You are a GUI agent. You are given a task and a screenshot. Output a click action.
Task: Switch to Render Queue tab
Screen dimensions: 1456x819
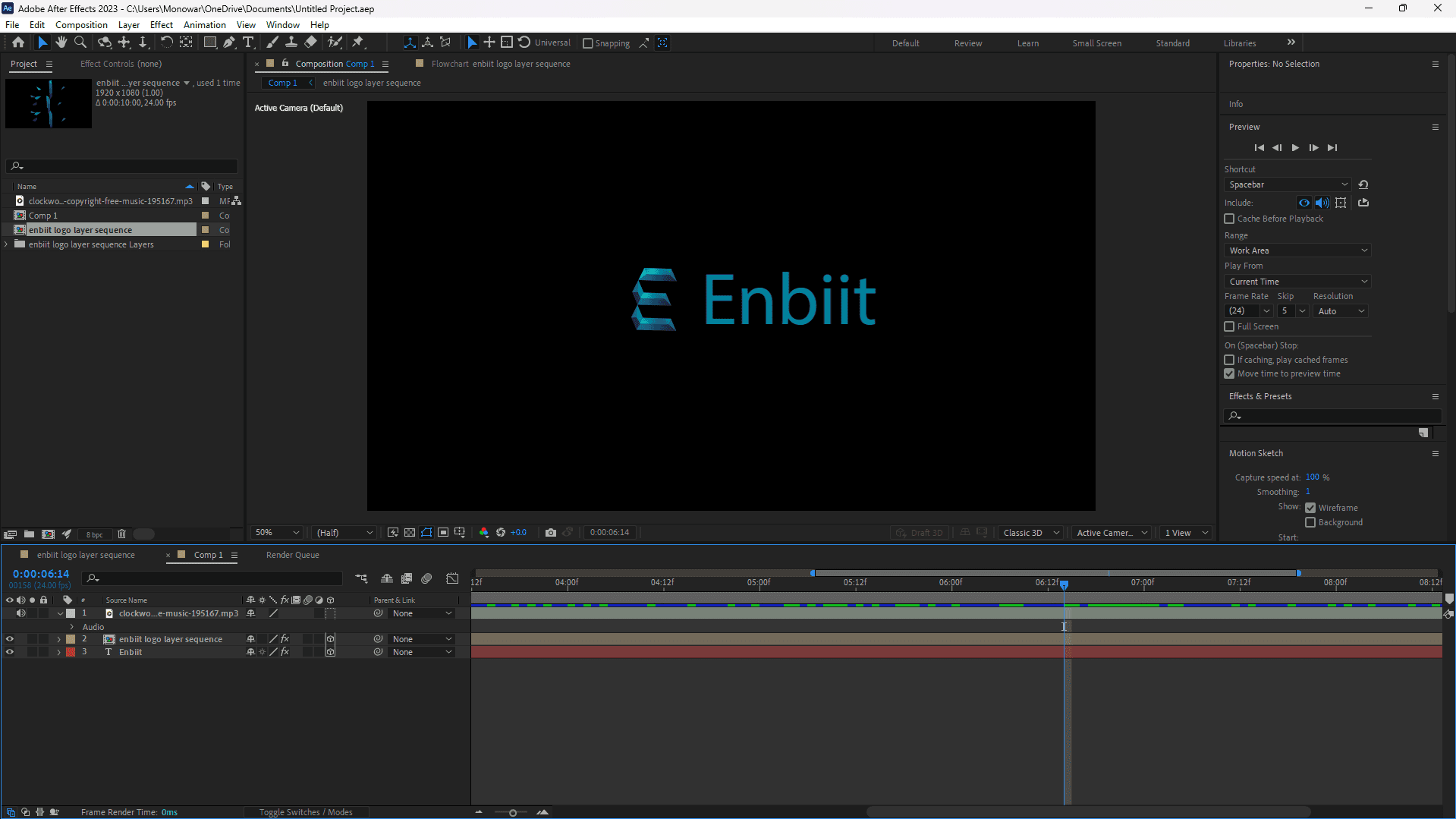pyautogui.click(x=292, y=555)
